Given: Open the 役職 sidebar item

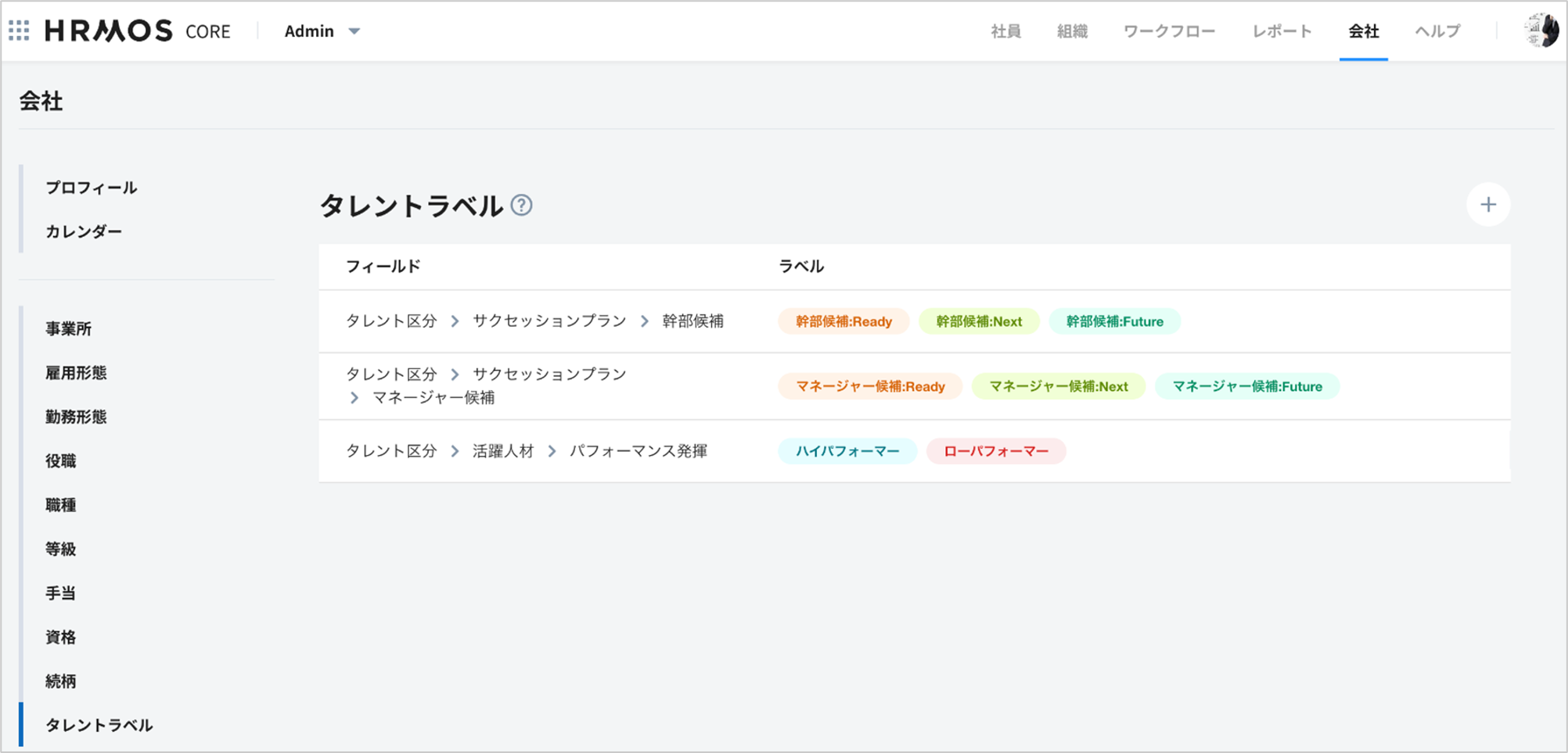Looking at the screenshot, I should (61, 461).
